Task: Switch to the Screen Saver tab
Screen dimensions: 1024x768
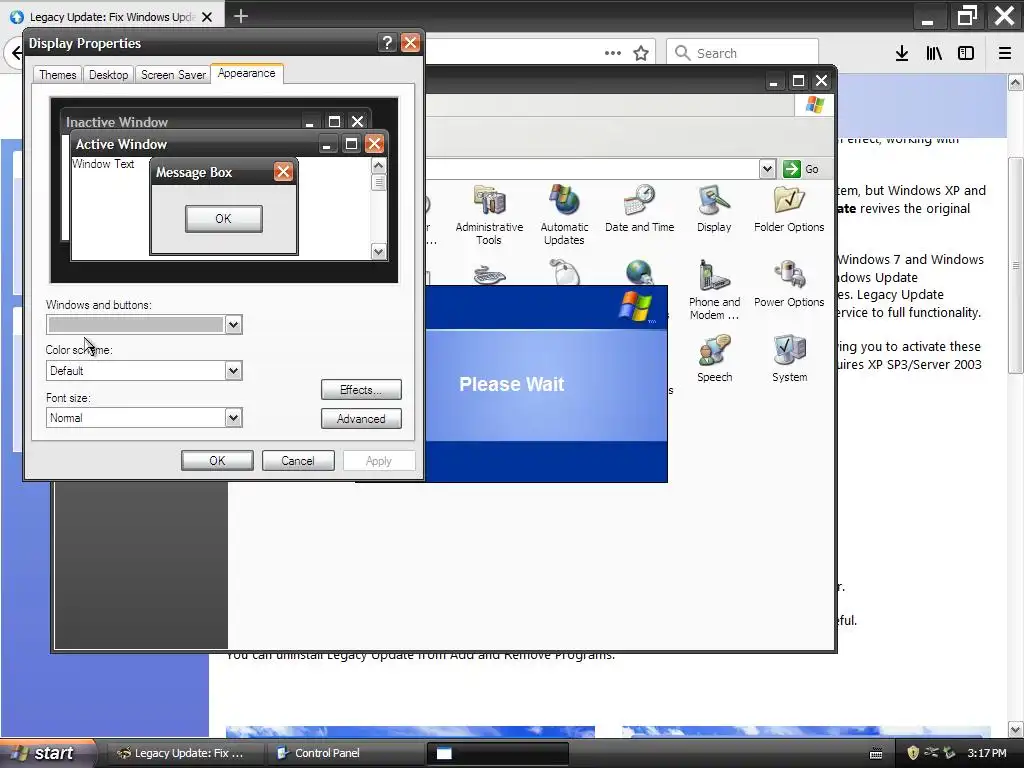Action: 173,75
